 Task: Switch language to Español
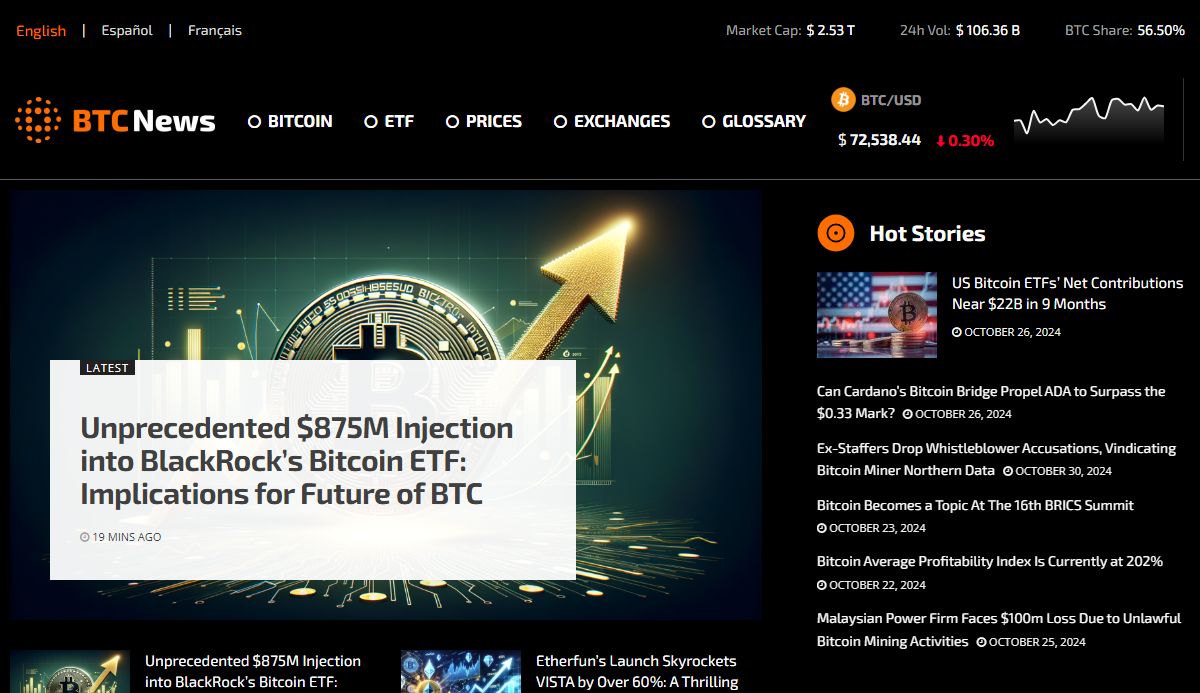pos(127,30)
